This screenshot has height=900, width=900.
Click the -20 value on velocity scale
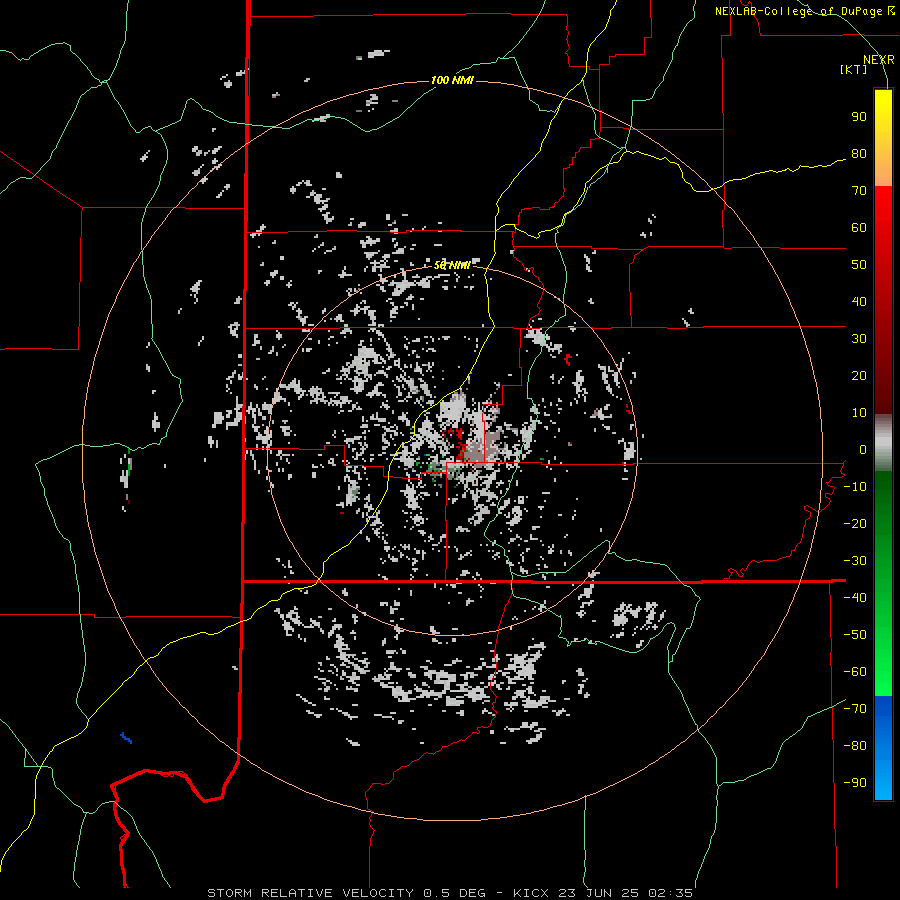tap(855, 524)
